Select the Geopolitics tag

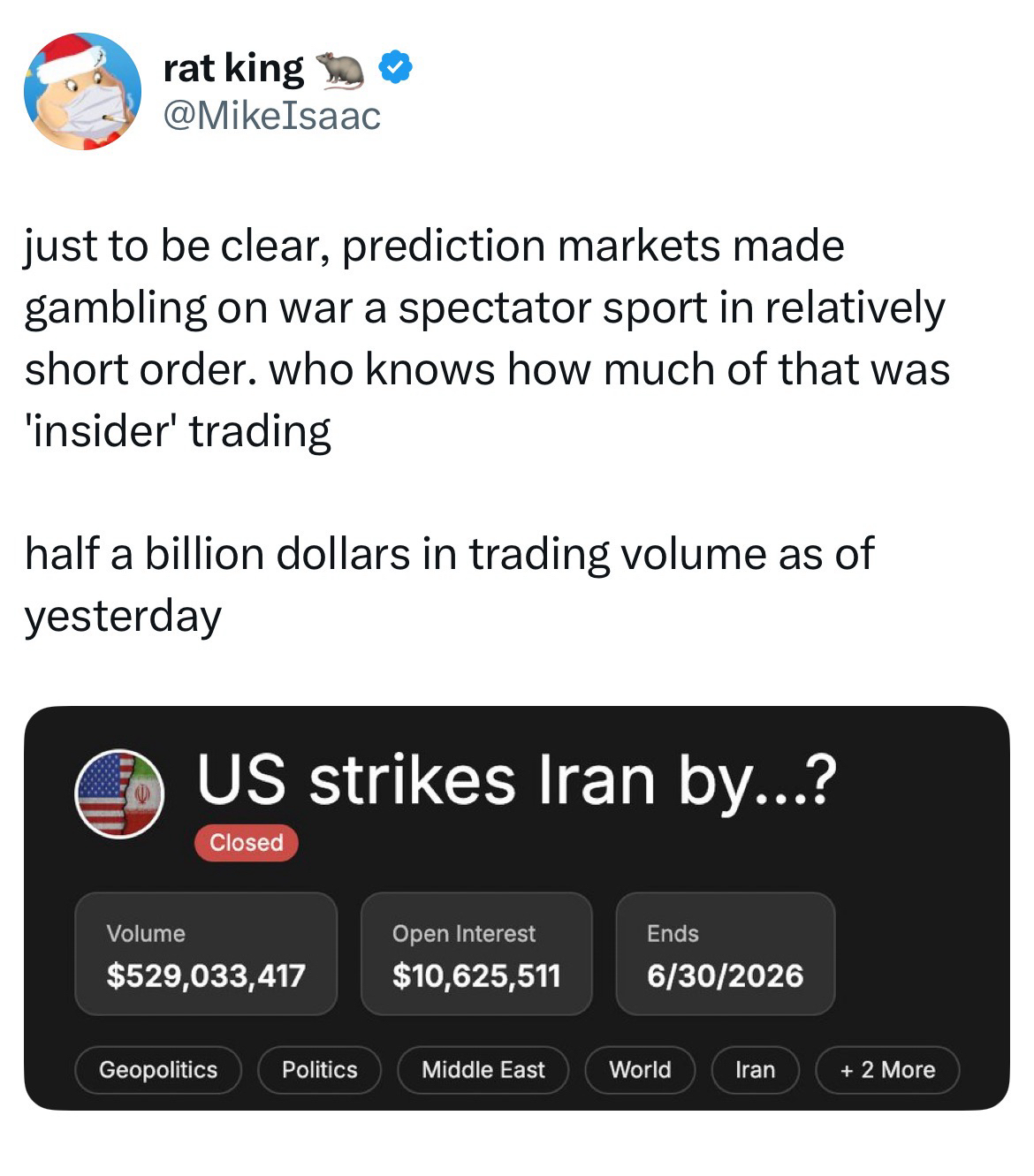pyautogui.click(x=158, y=1070)
